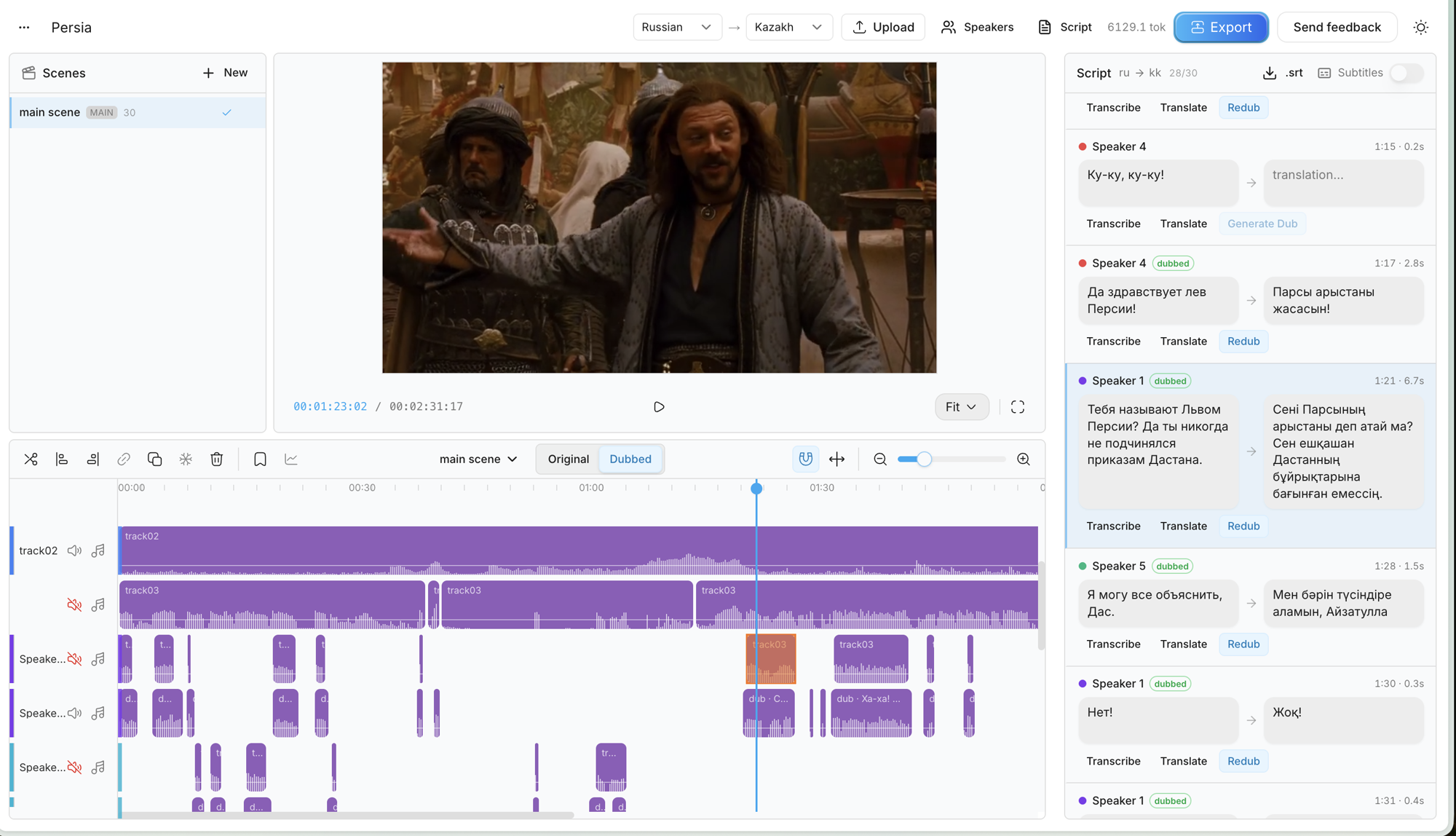Click the timeline playhead marker
This screenshot has width=1456, height=836.
click(x=756, y=488)
